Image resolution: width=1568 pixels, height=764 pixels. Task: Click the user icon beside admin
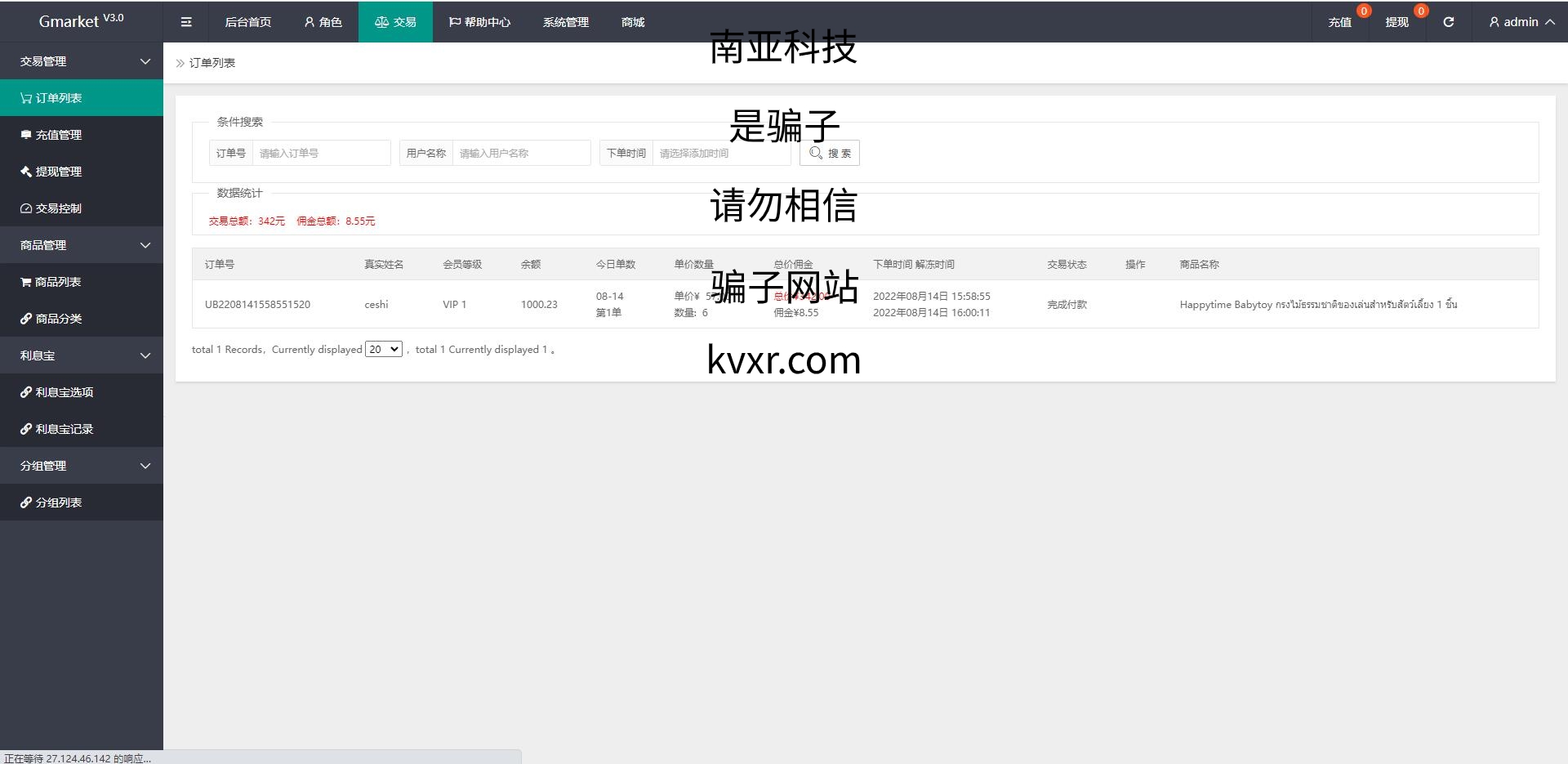point(1494,22)
